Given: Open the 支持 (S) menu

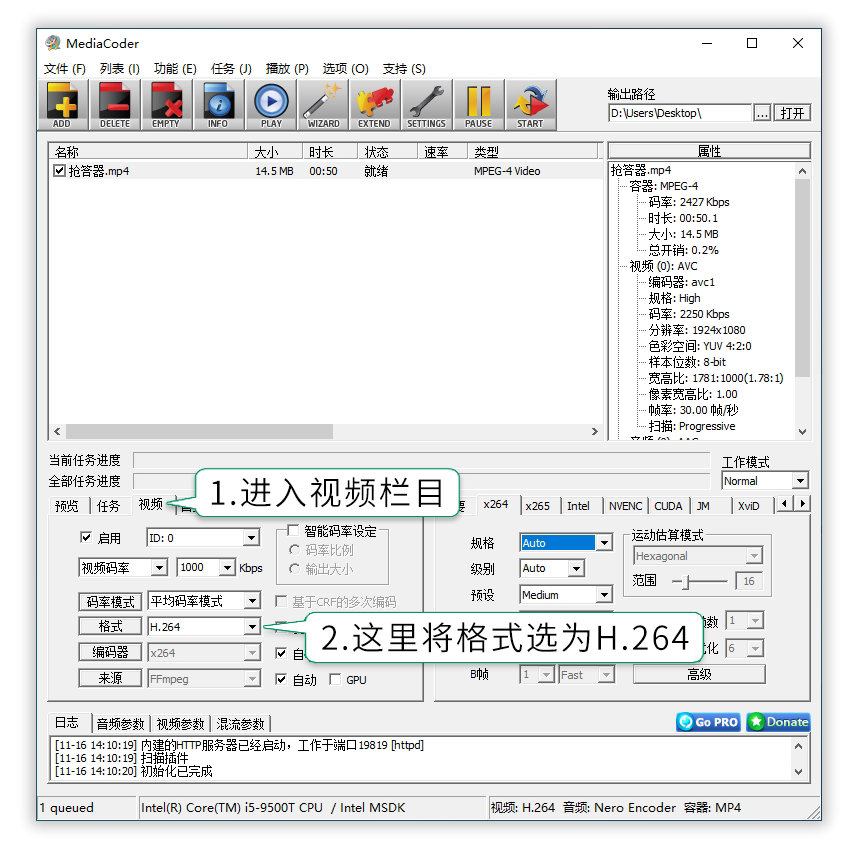Looking at the screenshot, I should (x=404, y=69).
